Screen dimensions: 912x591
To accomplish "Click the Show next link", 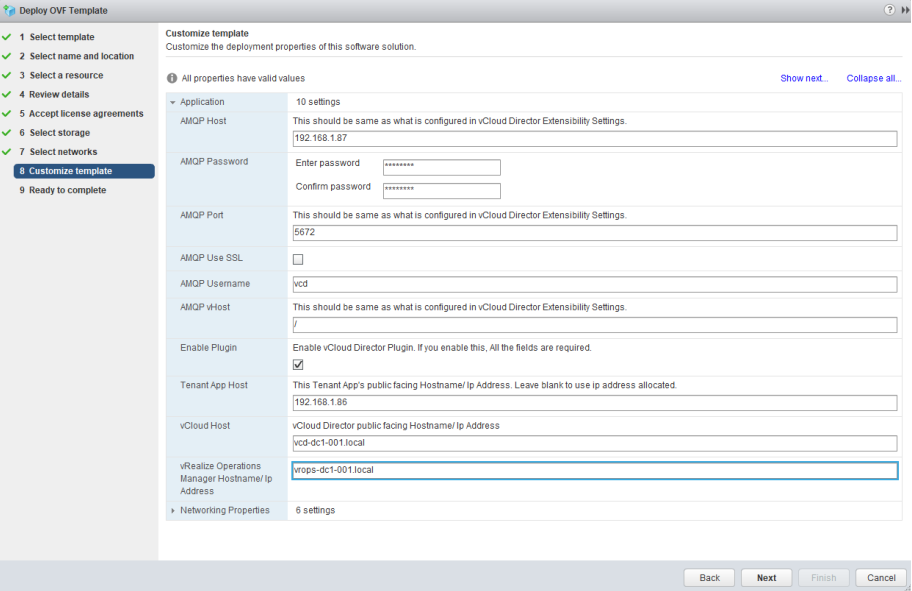I will click(x=804, y=78).
